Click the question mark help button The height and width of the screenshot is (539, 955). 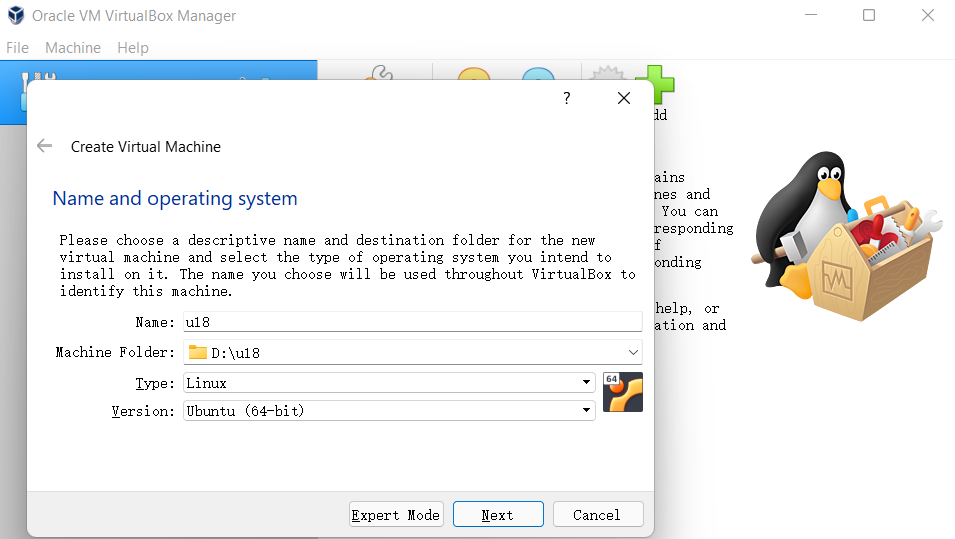tap(566, 98)
